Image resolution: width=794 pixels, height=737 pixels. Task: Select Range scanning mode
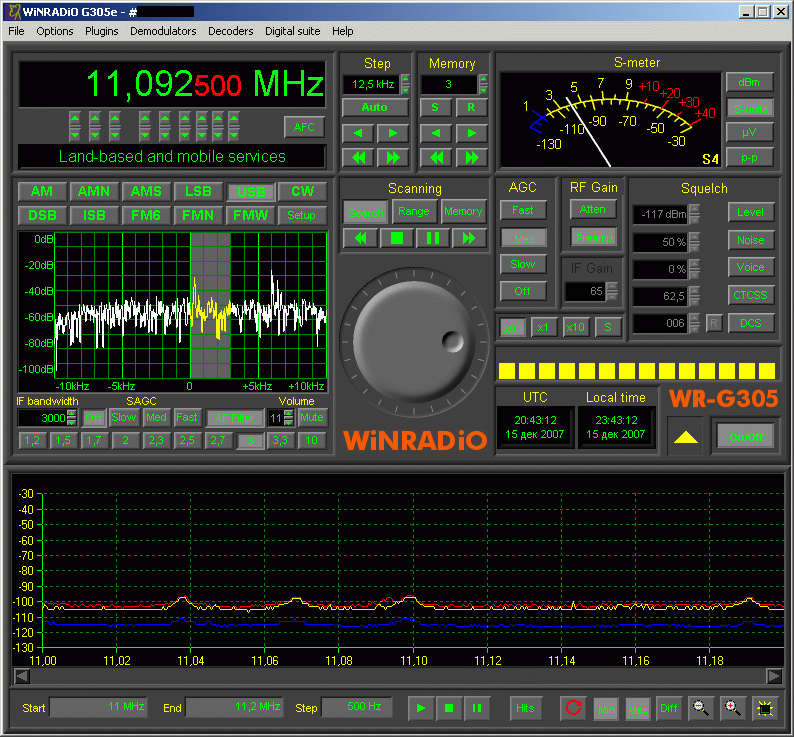coord(414,212)
